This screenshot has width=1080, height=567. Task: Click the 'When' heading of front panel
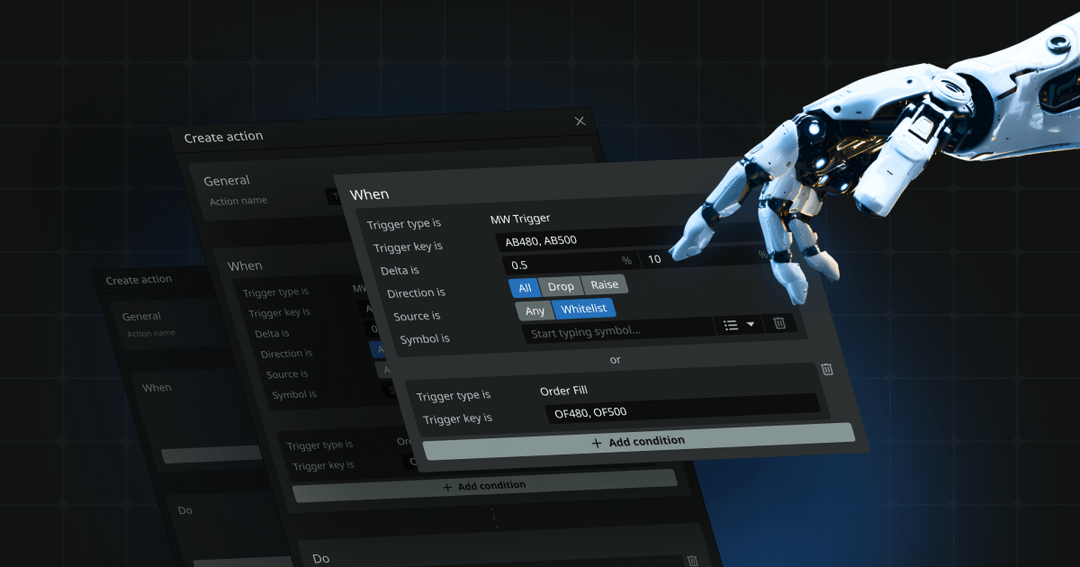[369, 194]
